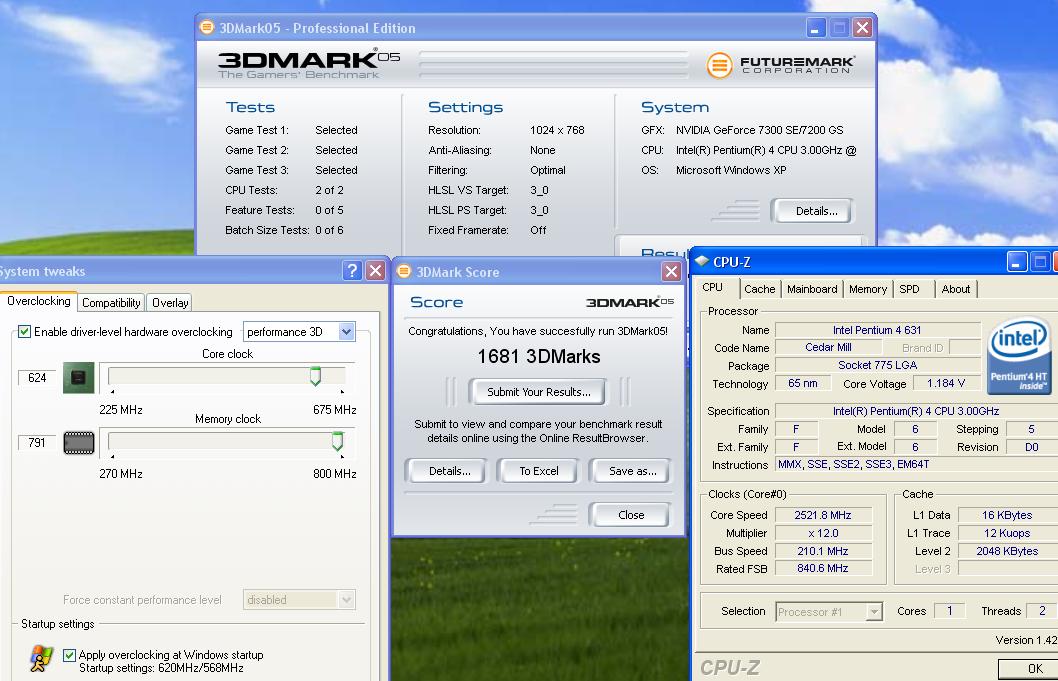1058x681 pixels.
Task: Click Close button in 3DMark Score
Action: (x=631, y=515)
